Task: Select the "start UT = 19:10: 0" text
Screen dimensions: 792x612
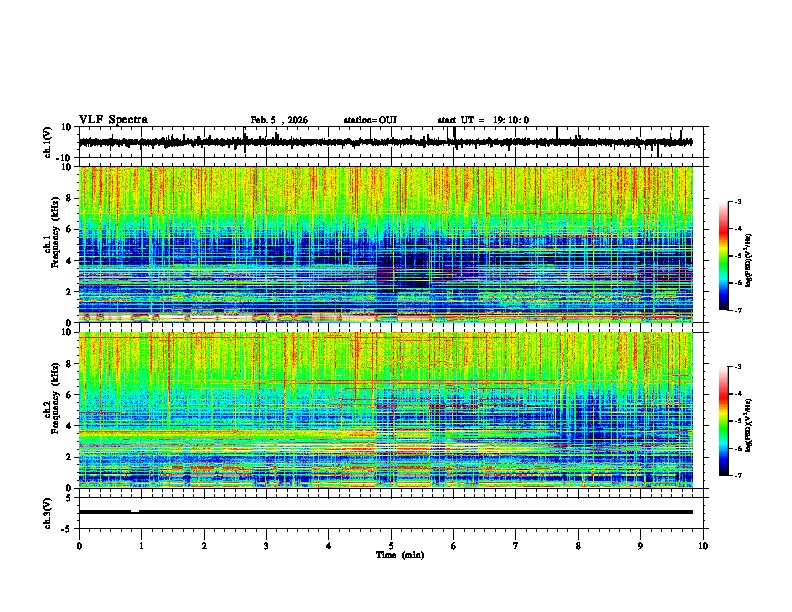Action: (483, 120)
